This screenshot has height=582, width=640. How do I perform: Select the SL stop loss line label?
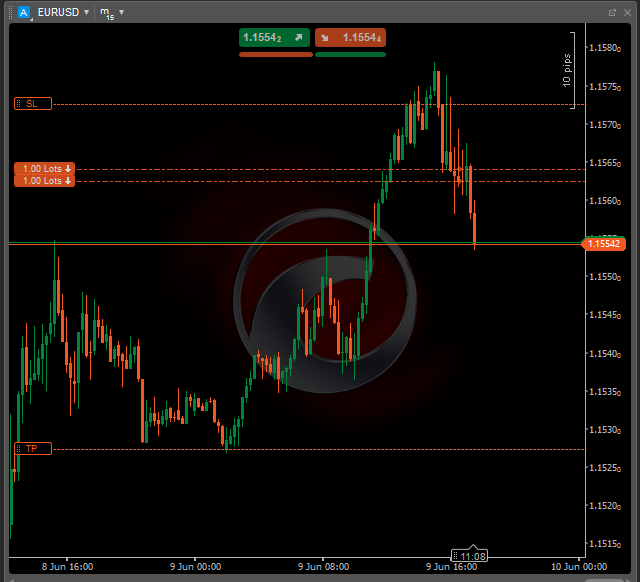click(x=33, y=104)
